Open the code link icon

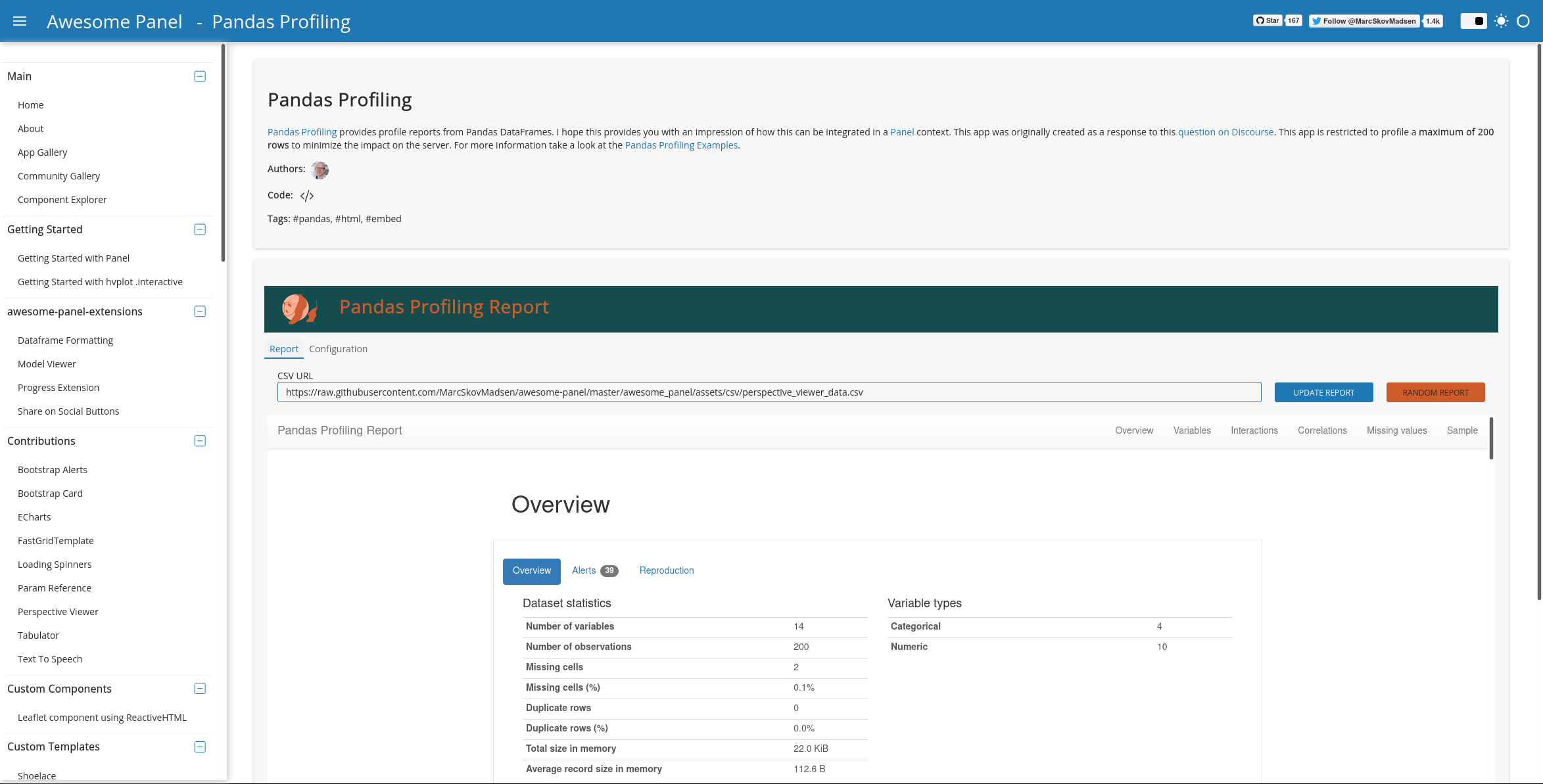point(307,196)
